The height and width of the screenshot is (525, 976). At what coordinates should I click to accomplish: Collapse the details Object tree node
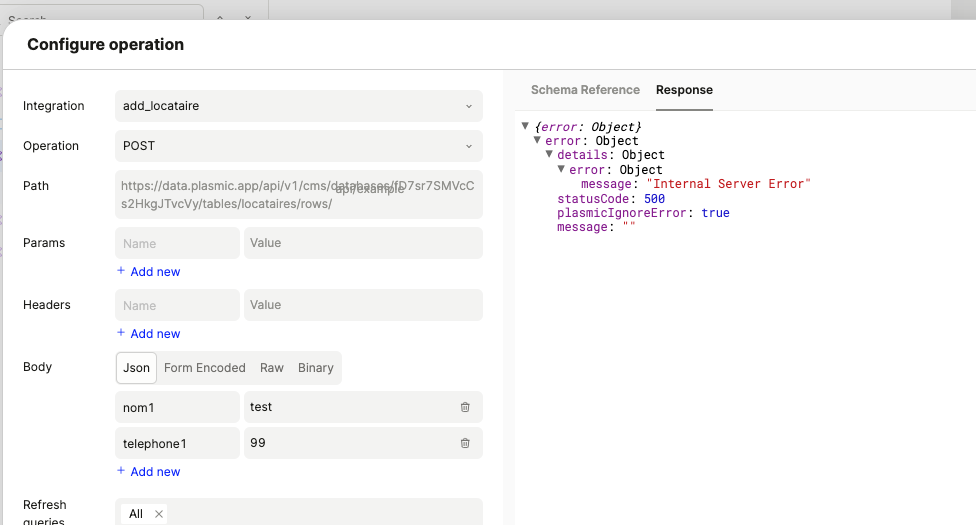[x=549, y=155]
